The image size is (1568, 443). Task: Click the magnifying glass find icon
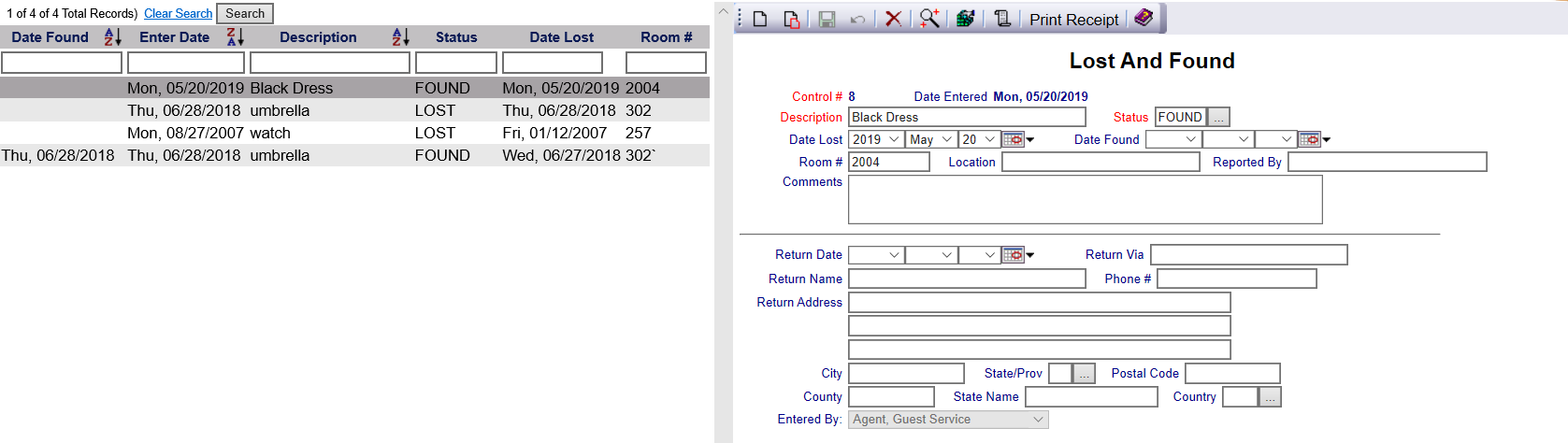click(928, 19)
